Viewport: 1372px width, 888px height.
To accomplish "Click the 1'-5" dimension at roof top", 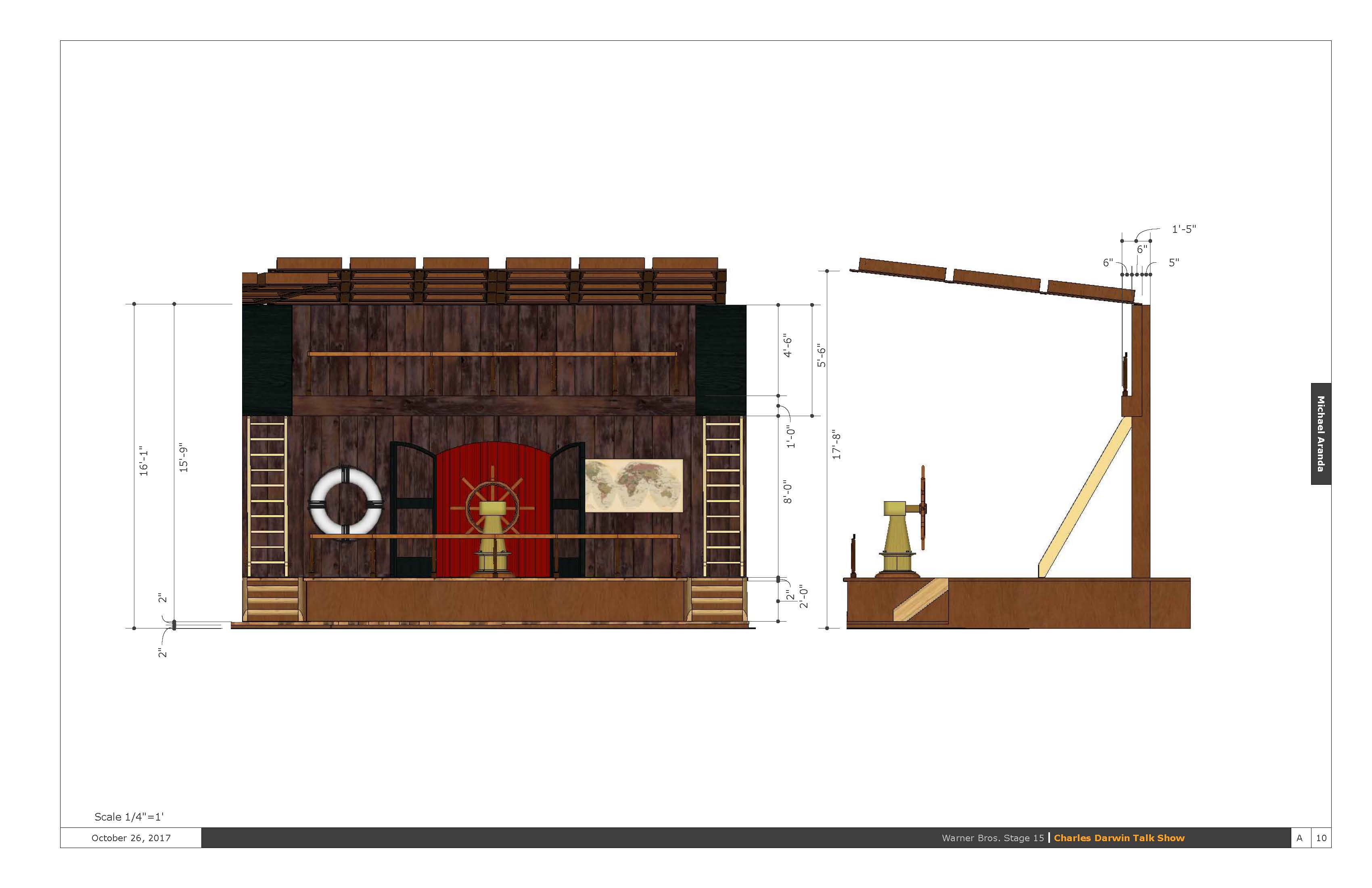I will click(x=1184, y=229).
